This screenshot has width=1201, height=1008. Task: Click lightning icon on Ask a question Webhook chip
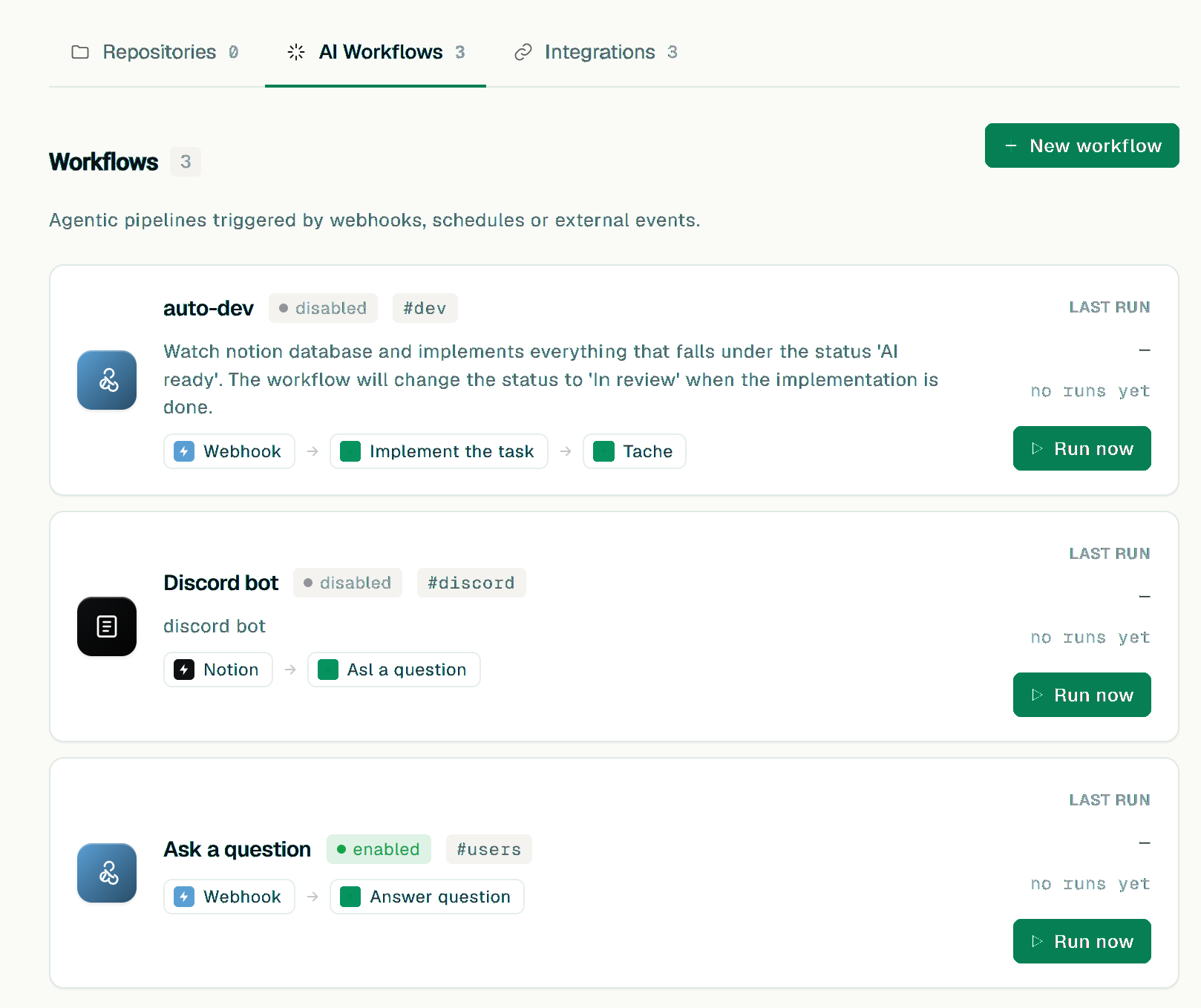(x=184, y=897)
